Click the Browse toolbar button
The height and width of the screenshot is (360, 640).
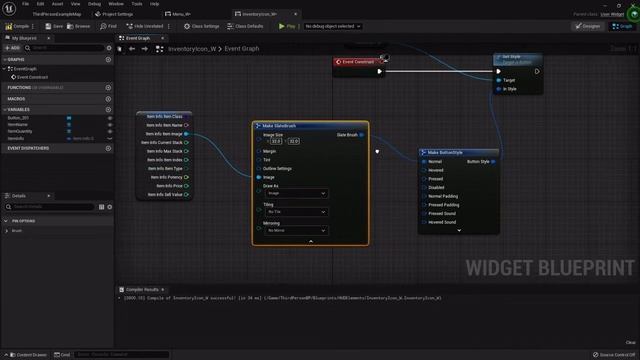tap(78, 26)
